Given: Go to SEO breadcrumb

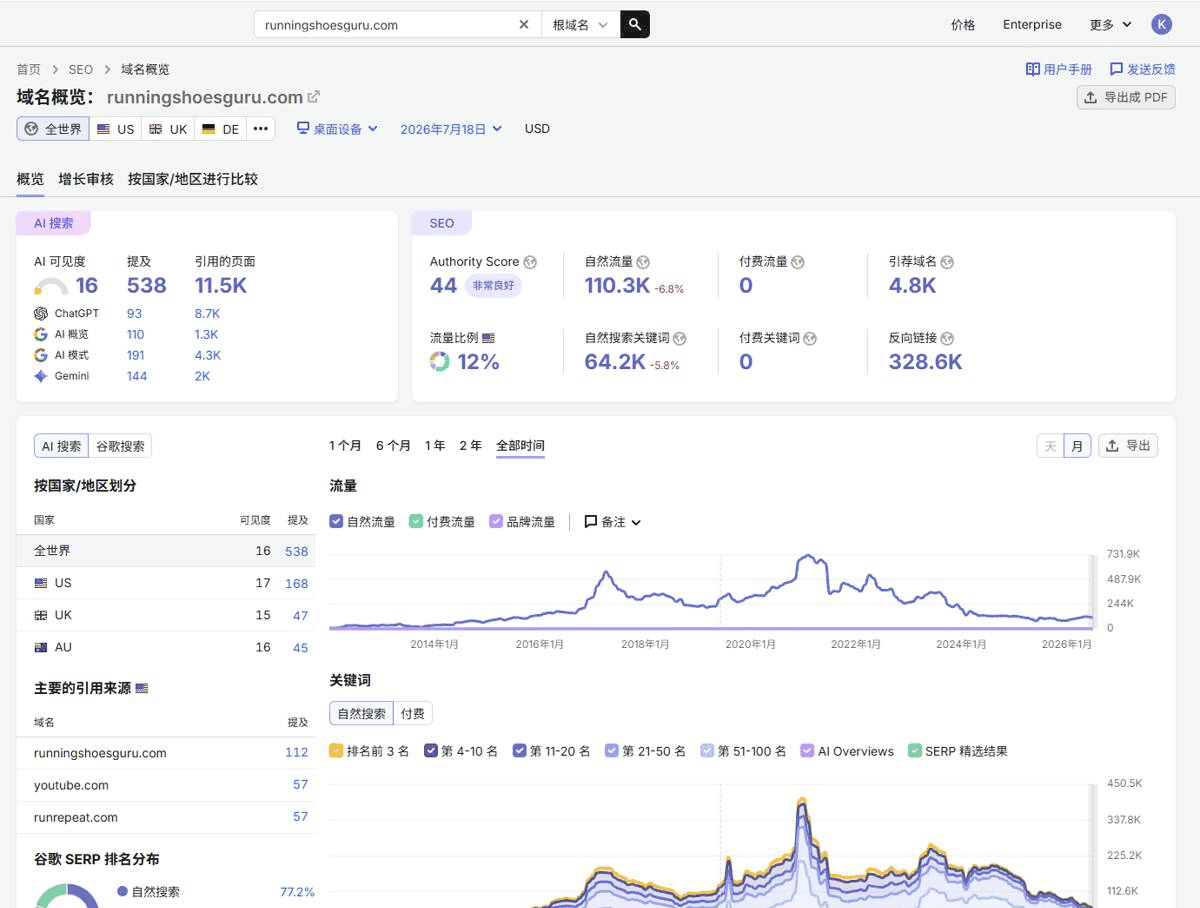Looking at the screenshot, I should (81, 69).
